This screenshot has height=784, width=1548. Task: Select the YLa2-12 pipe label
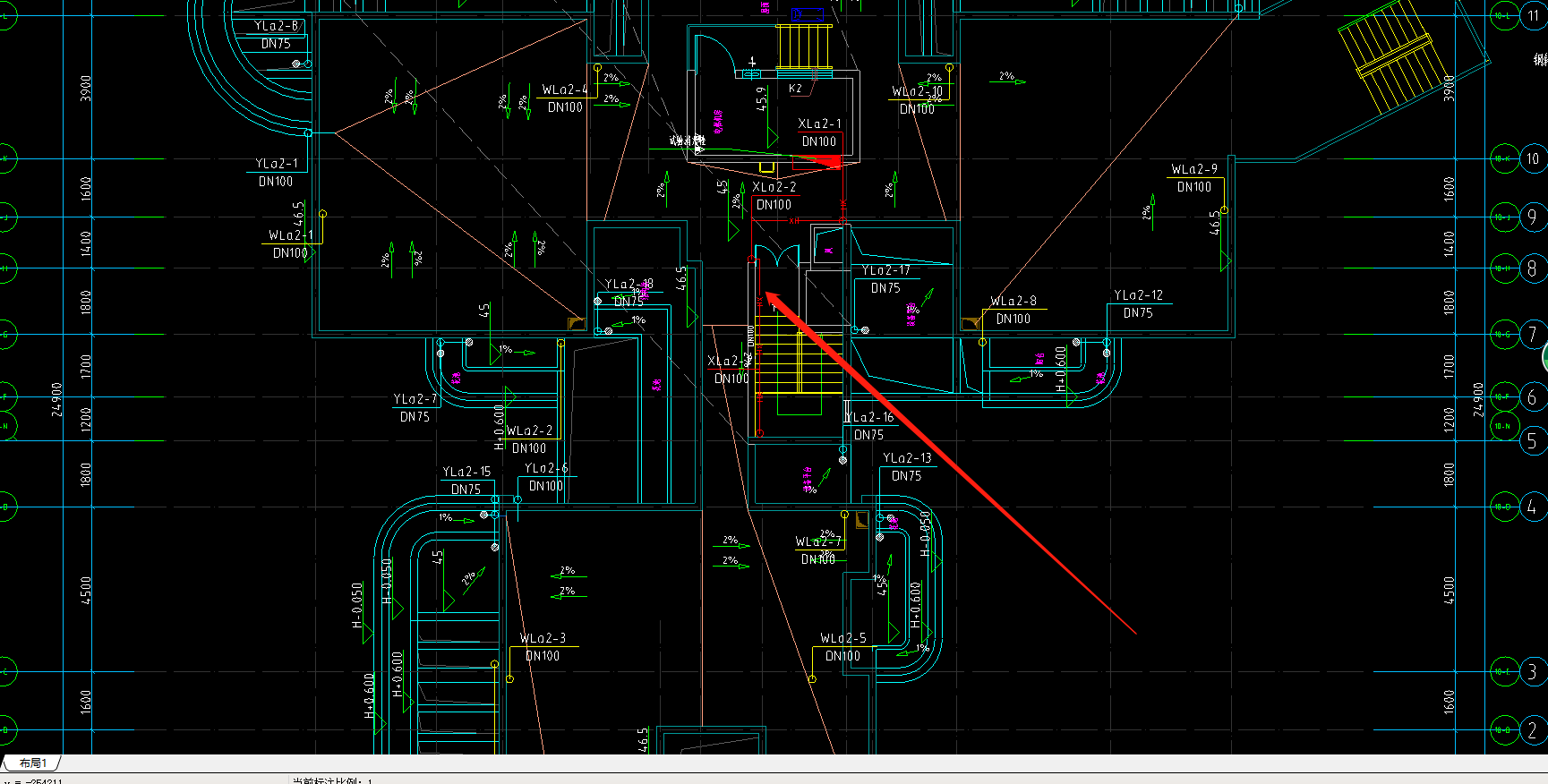(x=1138, y=294)
